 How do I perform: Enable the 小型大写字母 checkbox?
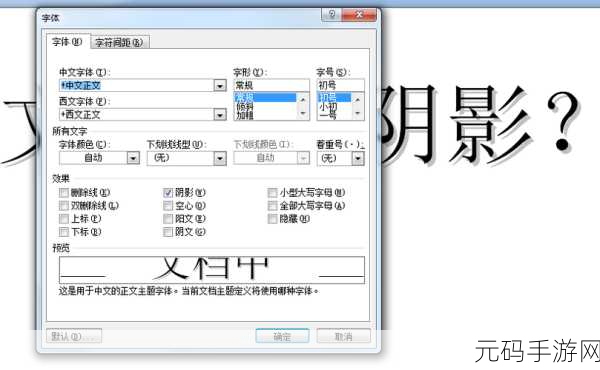272,192
